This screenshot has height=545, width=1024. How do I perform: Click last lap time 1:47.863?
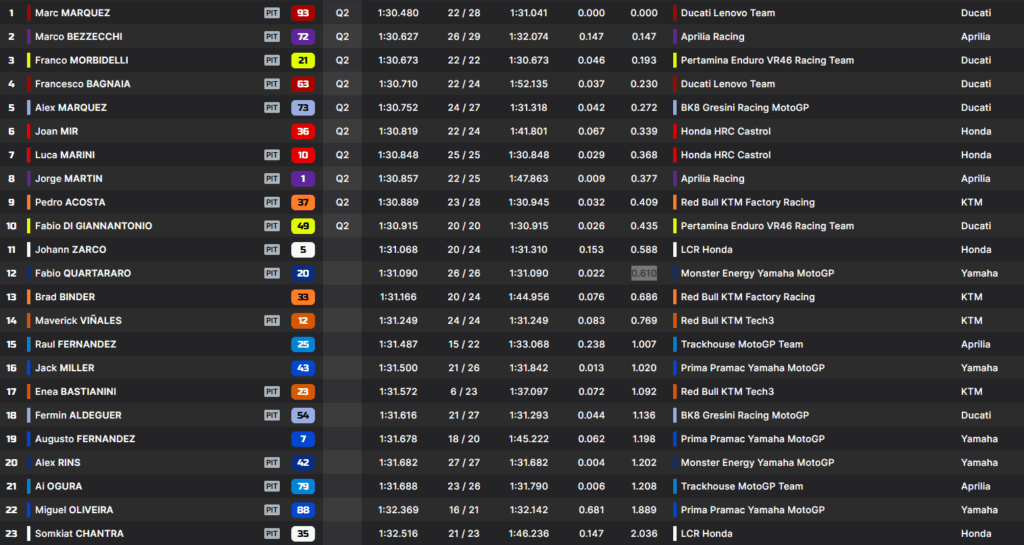click(x=529, y=178)
